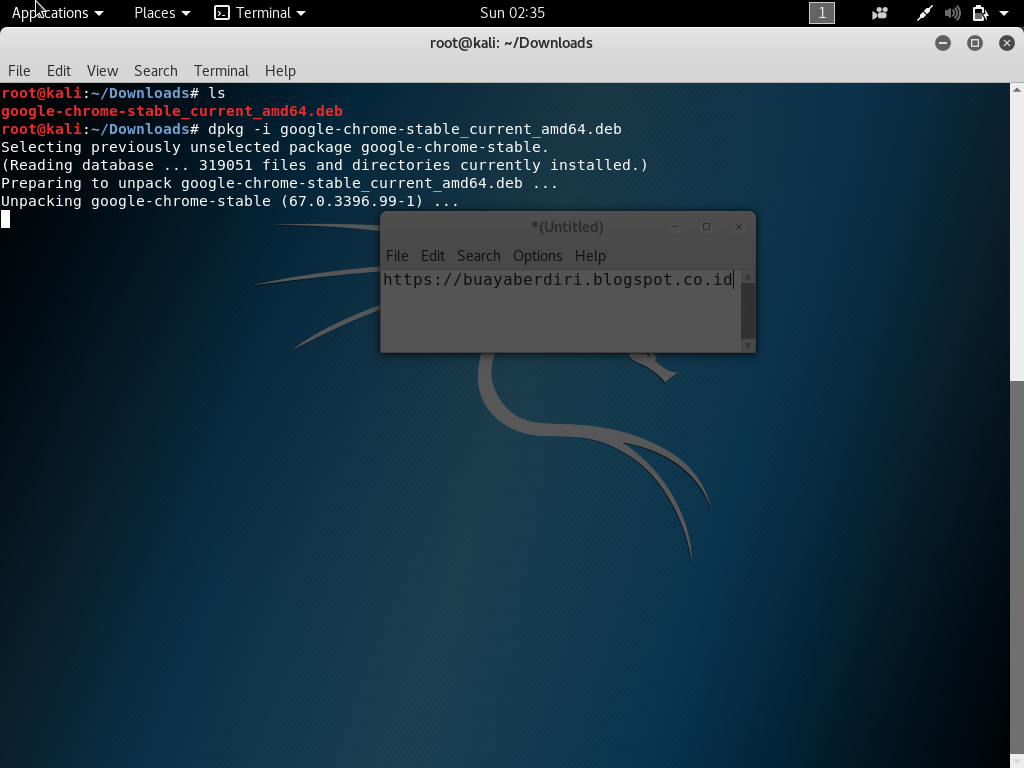Open the Search menu in the terminal window
The image size is (1024, 768).
click(x=156, y=71)
